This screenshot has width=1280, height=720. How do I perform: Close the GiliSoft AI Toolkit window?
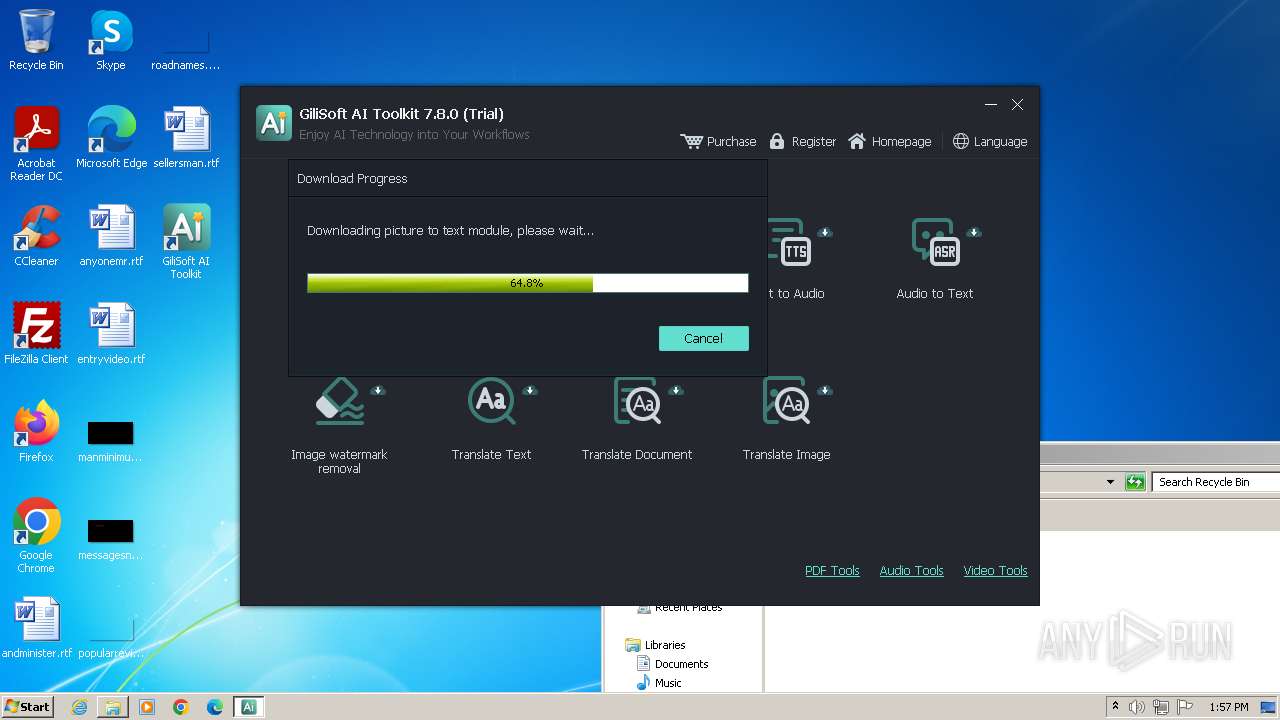click(1017, 105)
